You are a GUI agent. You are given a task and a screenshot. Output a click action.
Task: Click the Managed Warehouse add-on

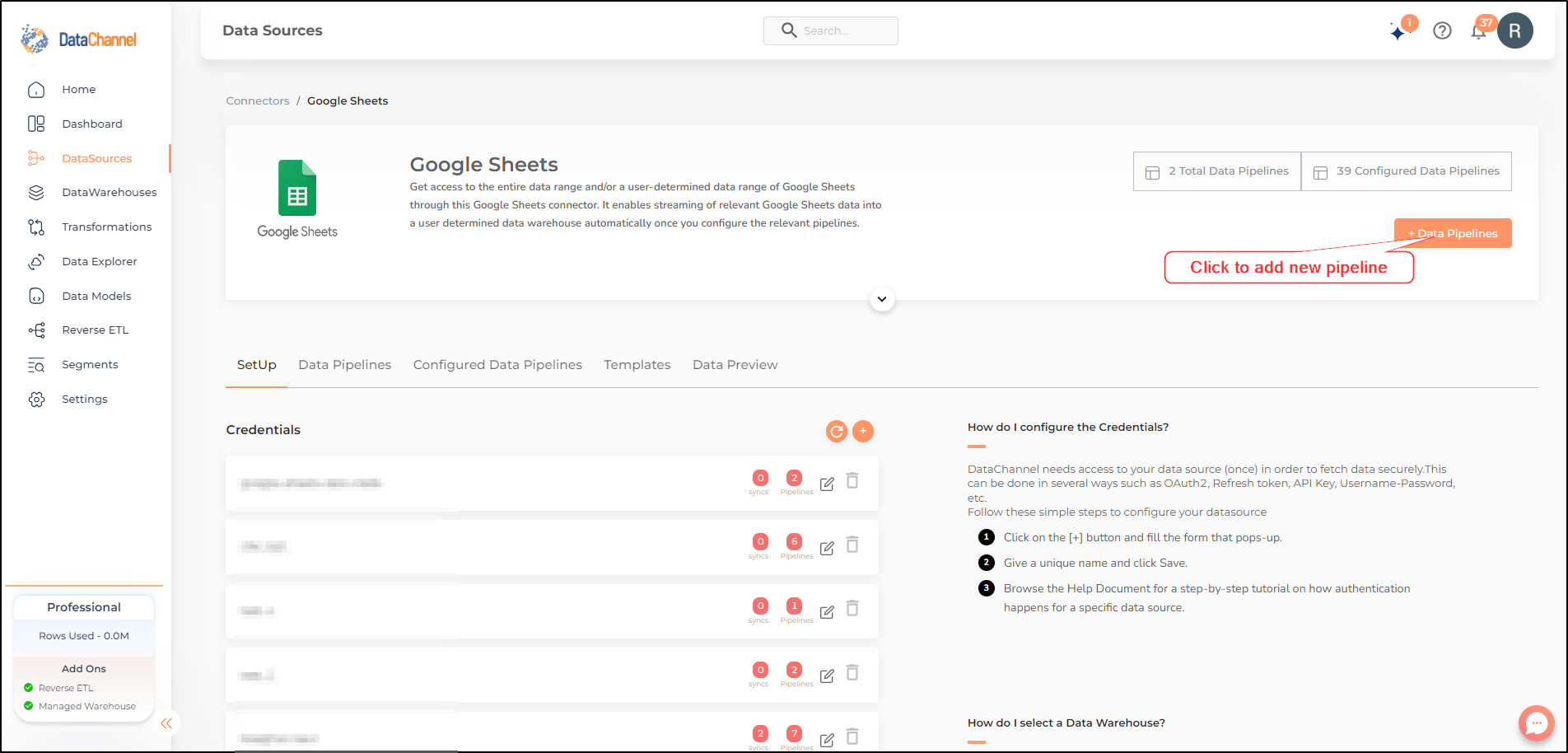pyautogui.click(x=86, y=706)
